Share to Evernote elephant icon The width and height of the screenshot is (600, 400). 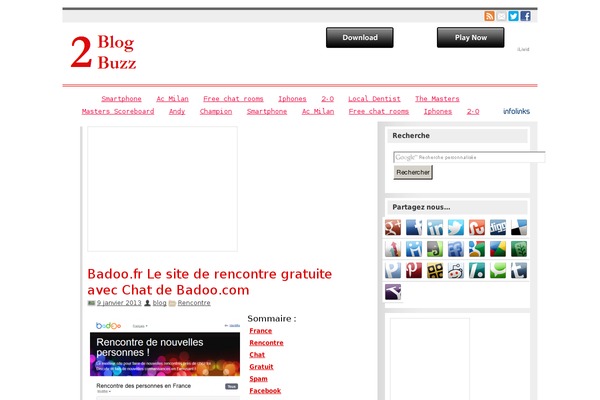point(435,249)
